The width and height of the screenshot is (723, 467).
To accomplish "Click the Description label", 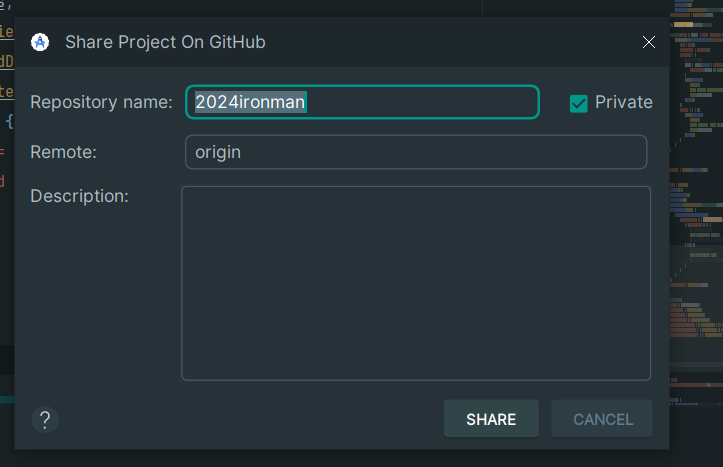I will point(79,196).
